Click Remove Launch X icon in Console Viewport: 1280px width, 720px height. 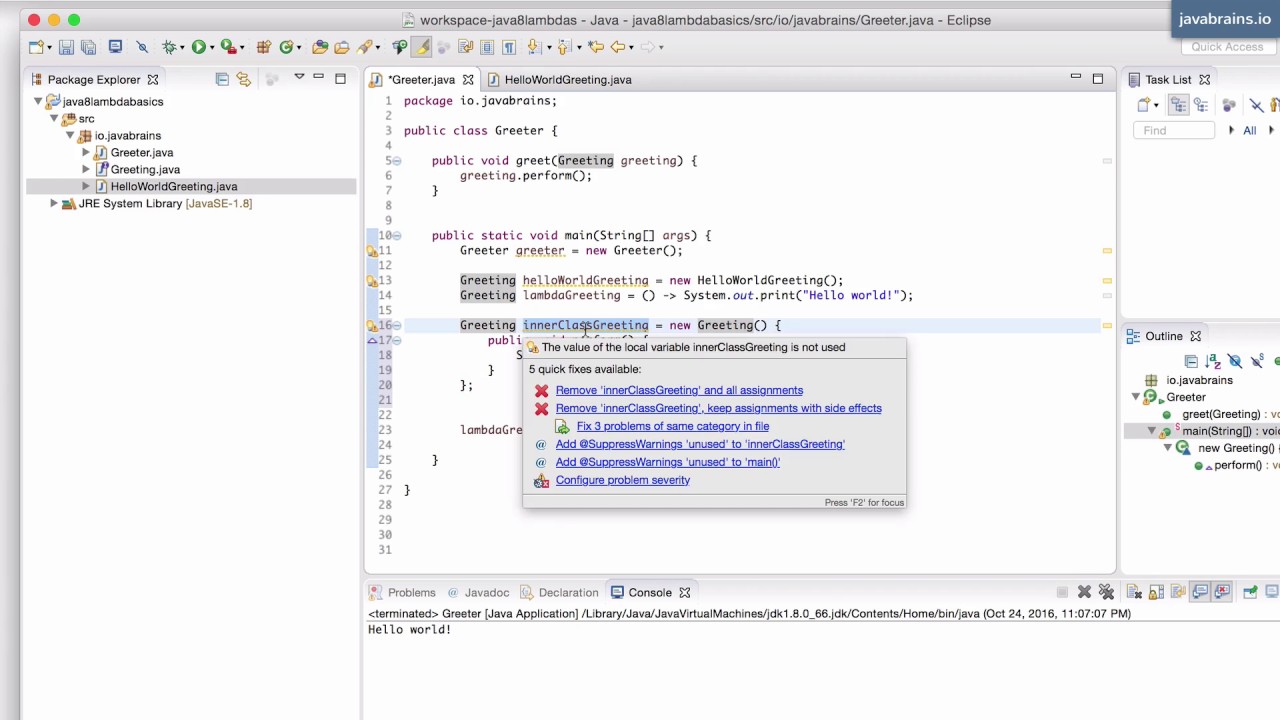tap(1084, 592)
